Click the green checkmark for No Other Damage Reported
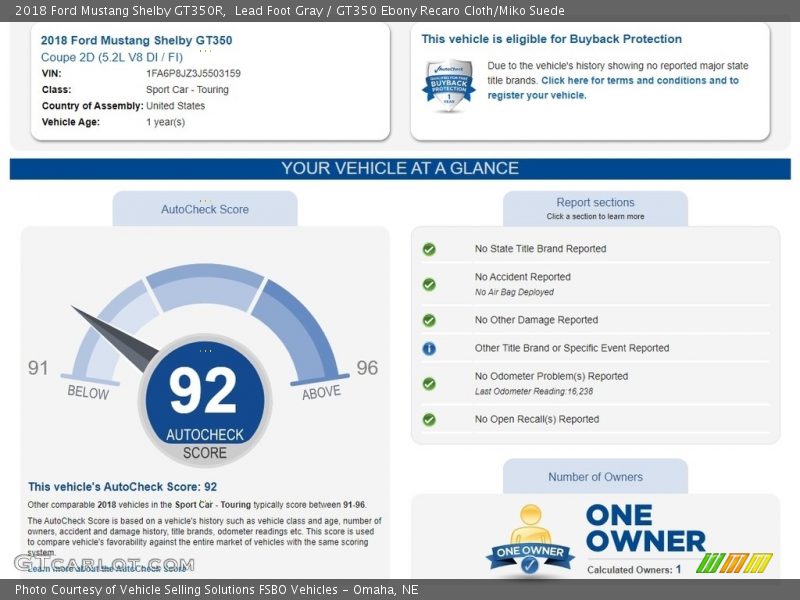Image resolution: width=800 pixels, height=600 pixels. point(429,320)
